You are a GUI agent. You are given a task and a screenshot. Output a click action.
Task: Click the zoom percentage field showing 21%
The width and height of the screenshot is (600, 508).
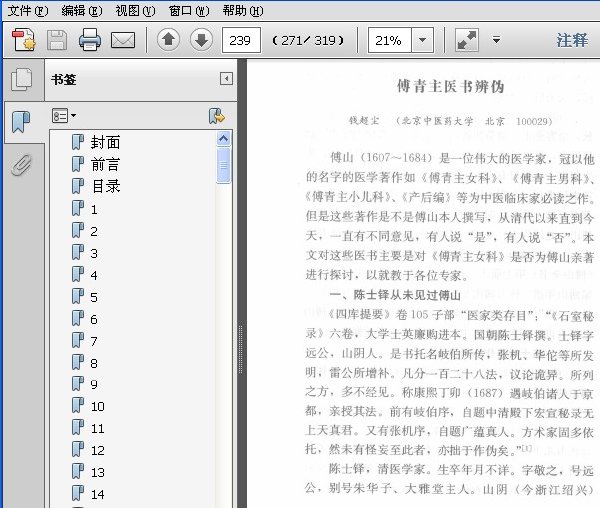coord(390,40)
